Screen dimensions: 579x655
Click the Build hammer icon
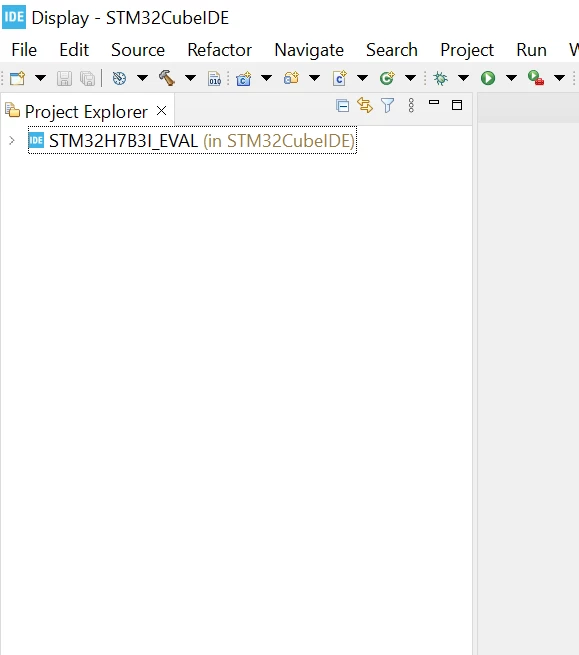point(167,78)
